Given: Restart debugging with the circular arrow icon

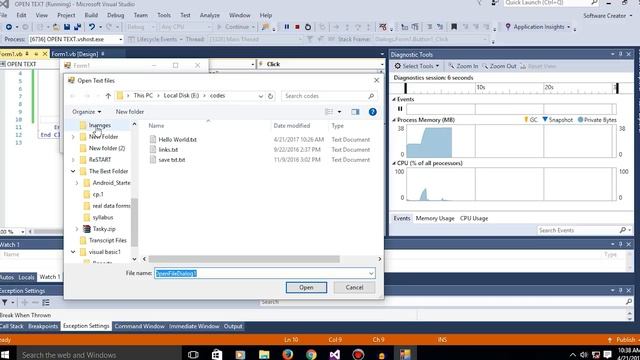Looking at the screenshot, I should tap(308, 27).
